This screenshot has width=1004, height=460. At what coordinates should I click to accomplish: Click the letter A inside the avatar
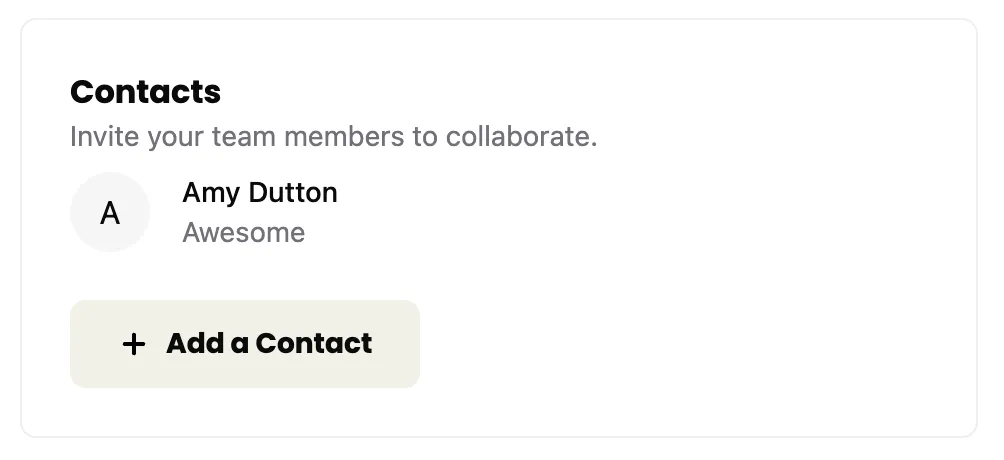coord(110,213)
